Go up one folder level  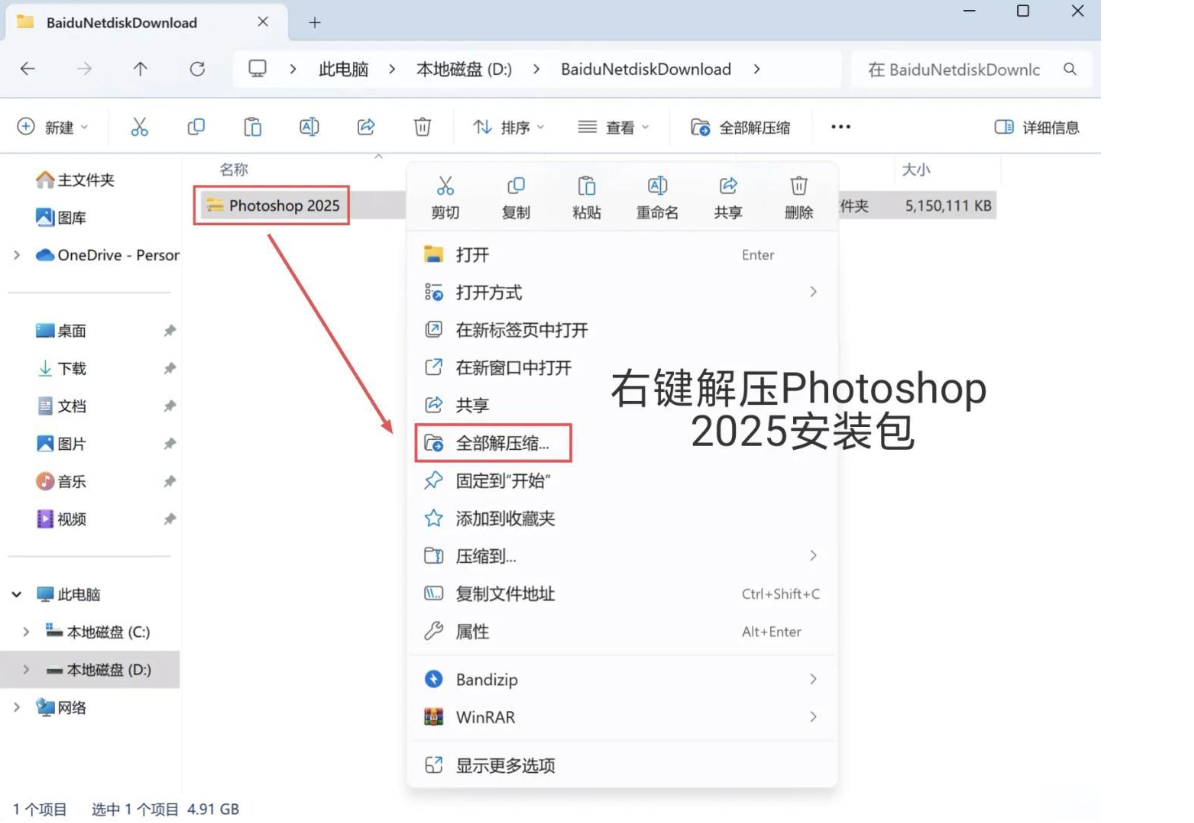click(140, 69)
